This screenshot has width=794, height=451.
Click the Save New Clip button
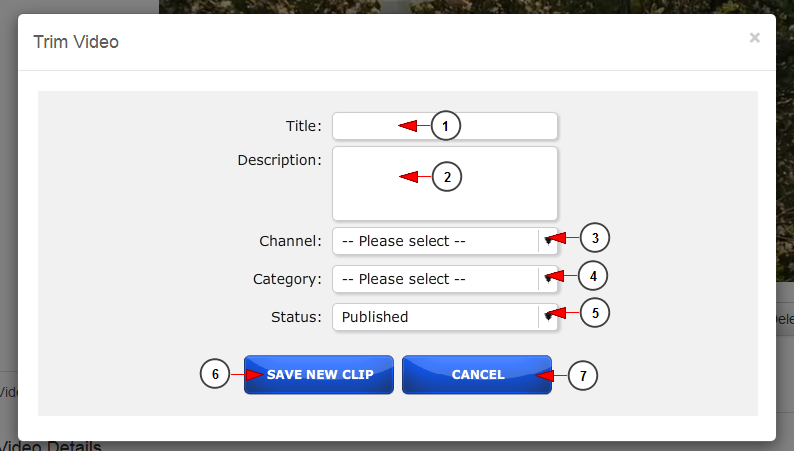point(319,375)
